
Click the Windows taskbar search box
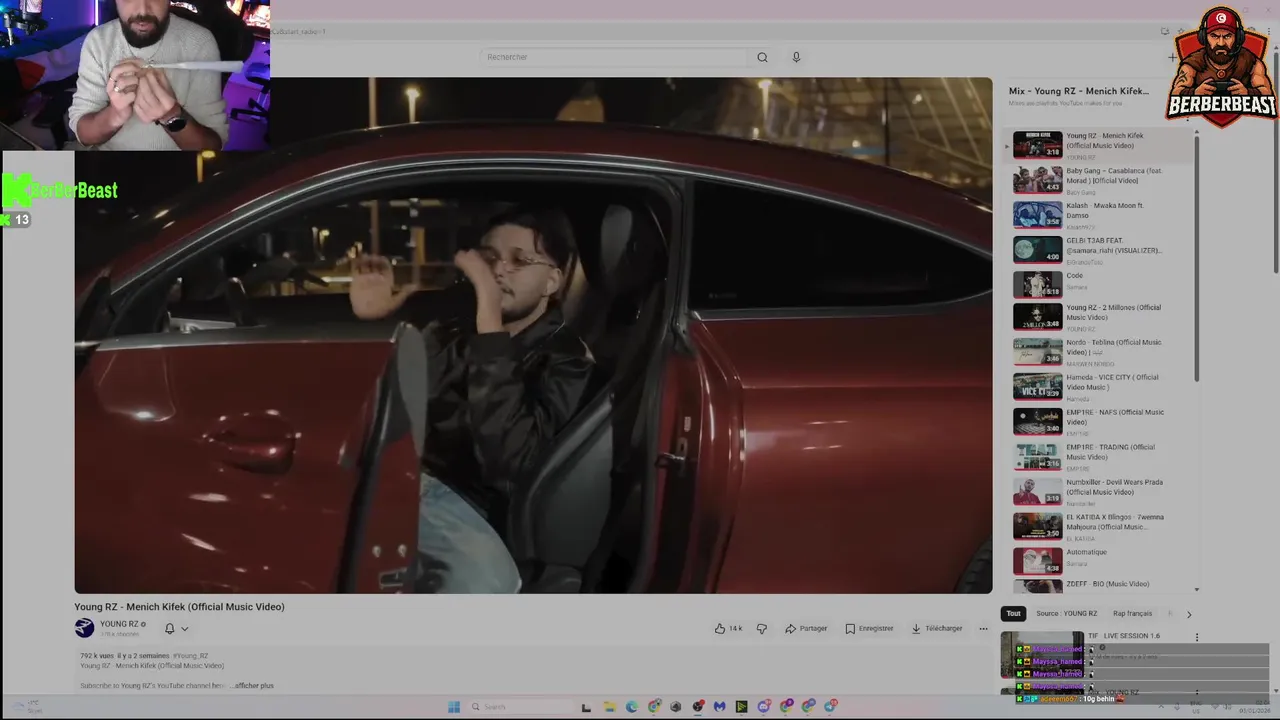(520, 707)
